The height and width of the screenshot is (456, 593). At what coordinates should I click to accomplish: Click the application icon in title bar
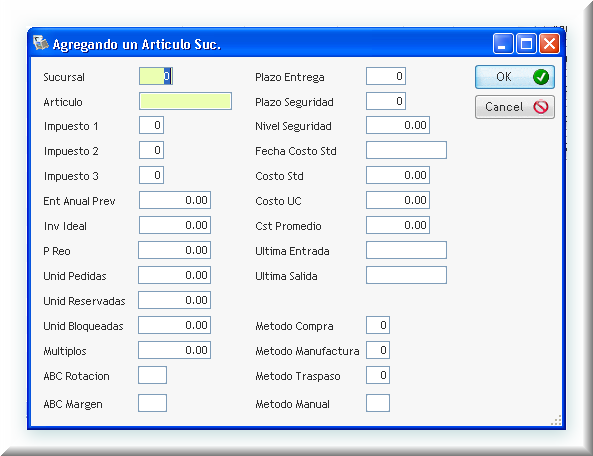point(40,43)
